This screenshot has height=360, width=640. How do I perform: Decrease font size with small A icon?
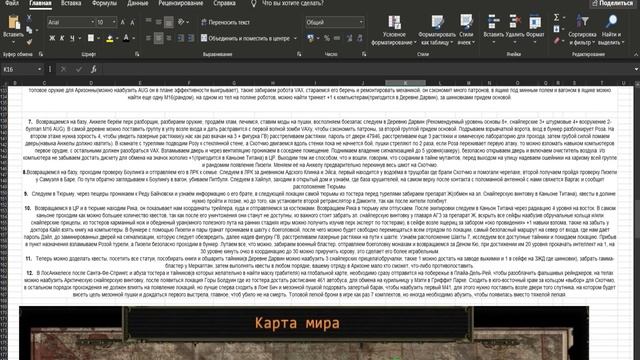point(132,23)
